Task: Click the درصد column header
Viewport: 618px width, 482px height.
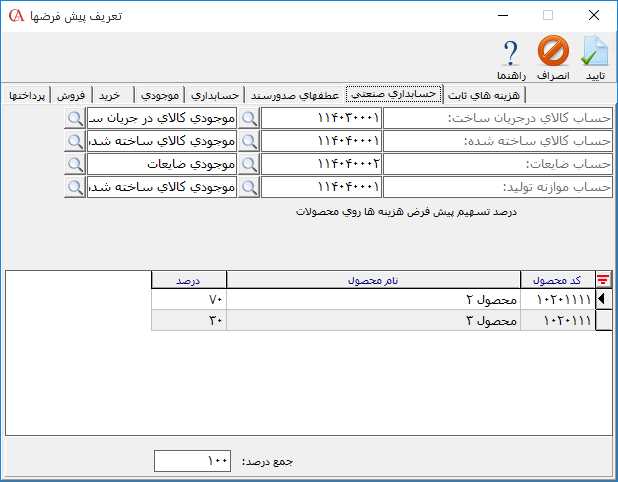Action: pyautogui.click(x=189, y=280)
